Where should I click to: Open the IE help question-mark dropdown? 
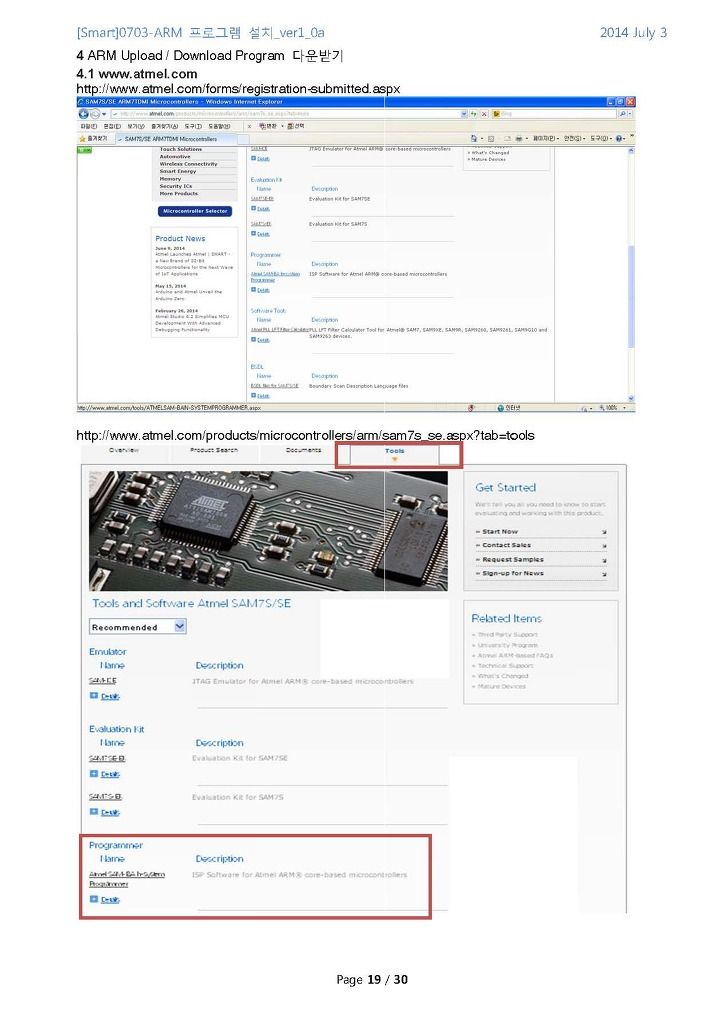pyautogui.click(x=620, y=138)
